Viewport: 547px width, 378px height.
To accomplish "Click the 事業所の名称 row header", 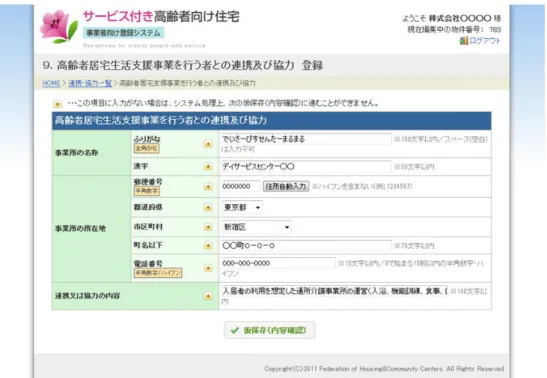I will tap(91, 153).
